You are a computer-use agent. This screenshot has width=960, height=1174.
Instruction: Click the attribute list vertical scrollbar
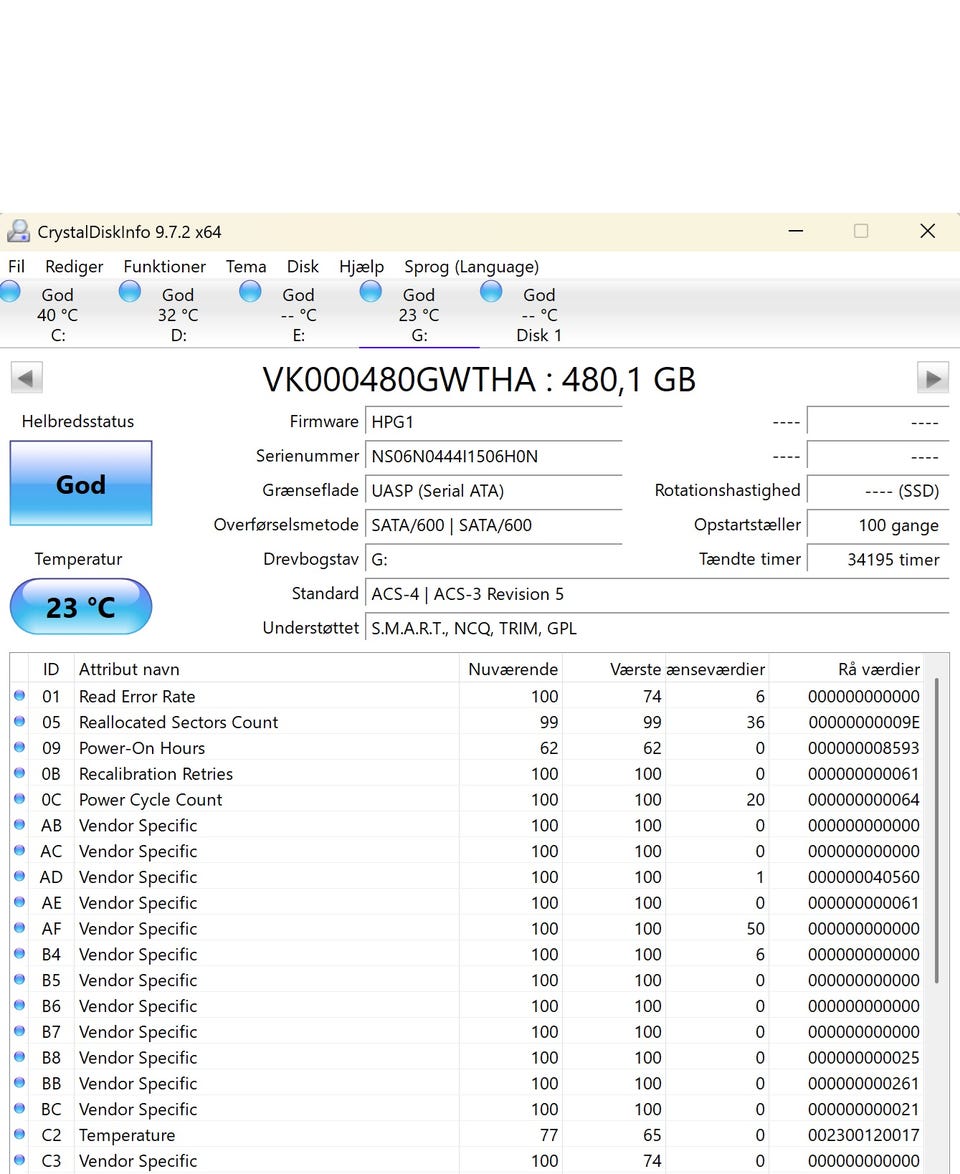click(937, 830)
